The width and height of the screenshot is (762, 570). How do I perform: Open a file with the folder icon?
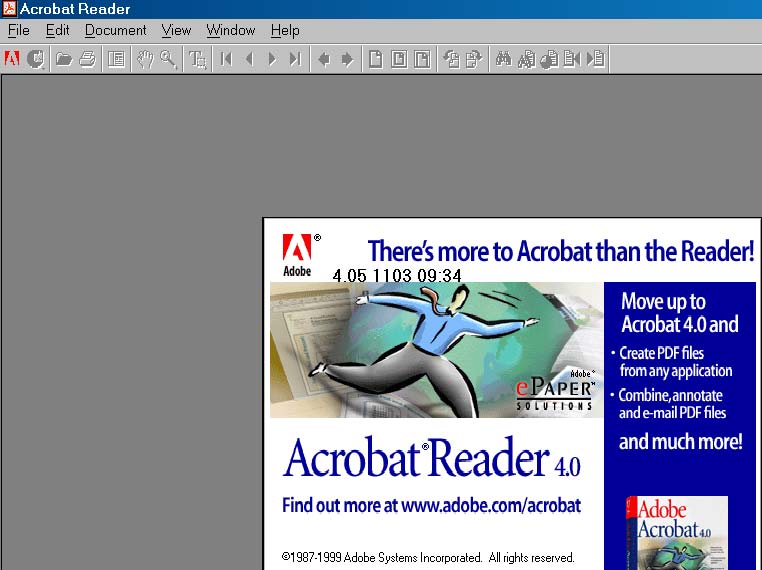[x=64, y=59]
